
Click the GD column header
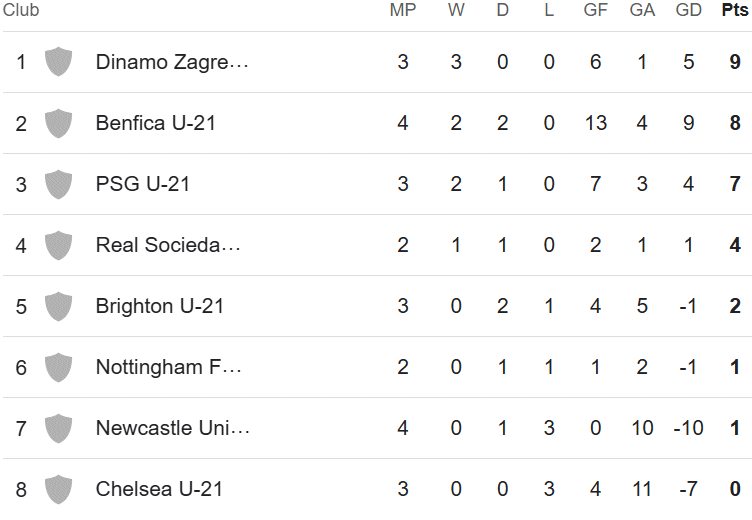pyautogui.click(x=688, y=11)
